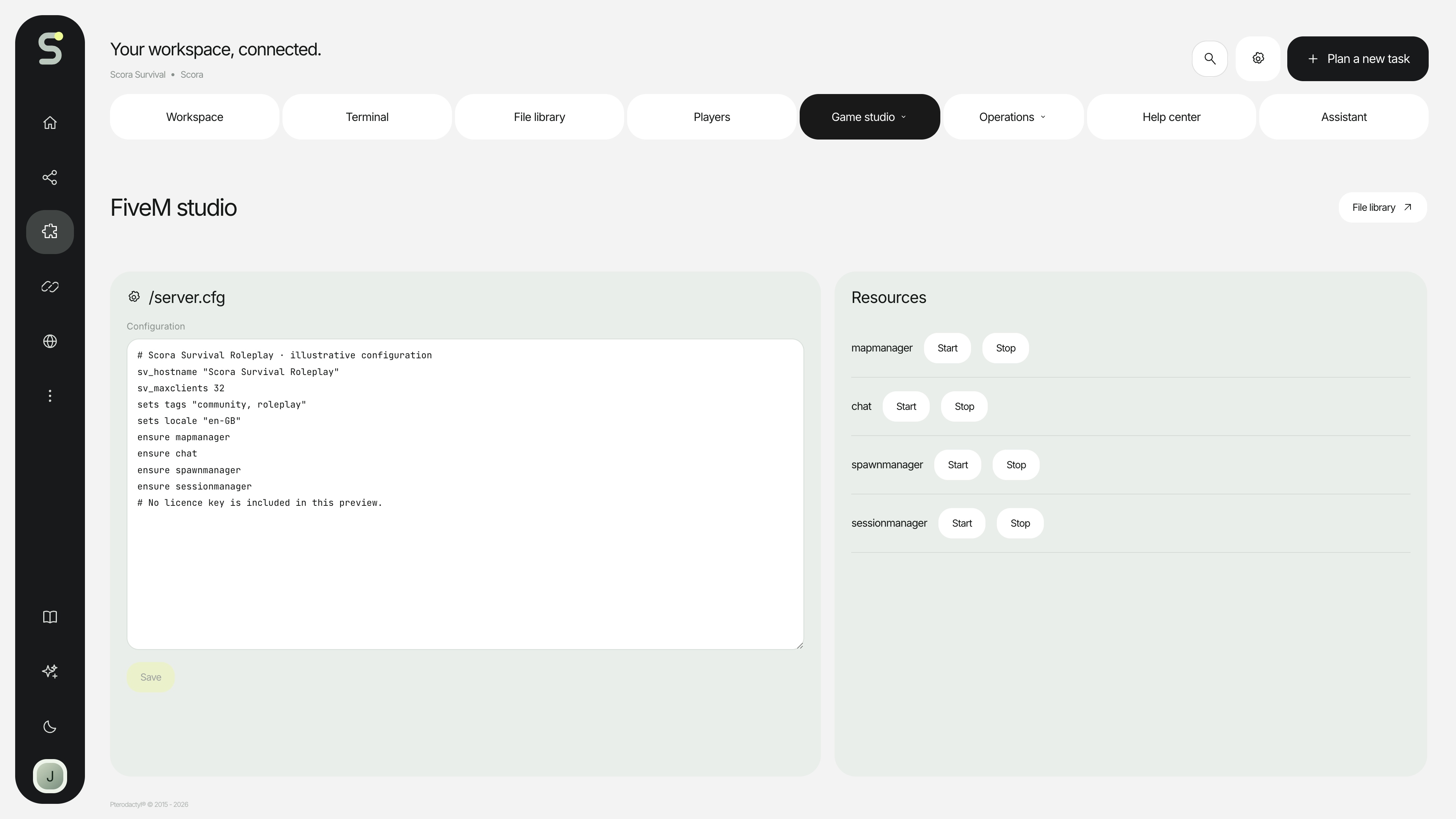Stop the spawnmanager resource

[x=1016, y=464]
